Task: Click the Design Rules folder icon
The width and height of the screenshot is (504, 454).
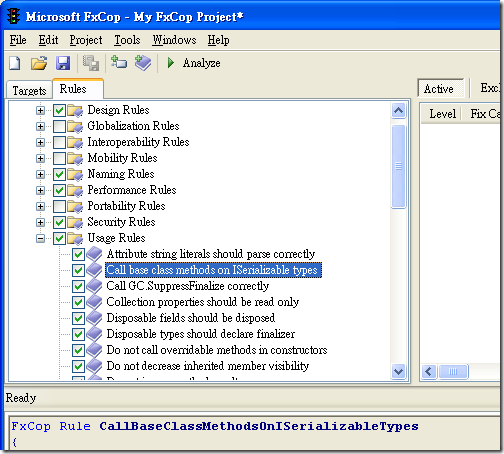Action: [75, 110]
